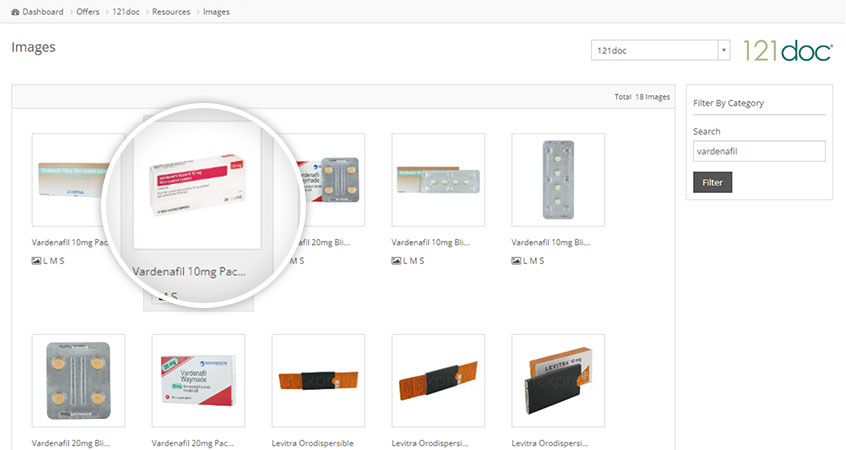Navigate to the Resources breadcrumb

point(171,12)
